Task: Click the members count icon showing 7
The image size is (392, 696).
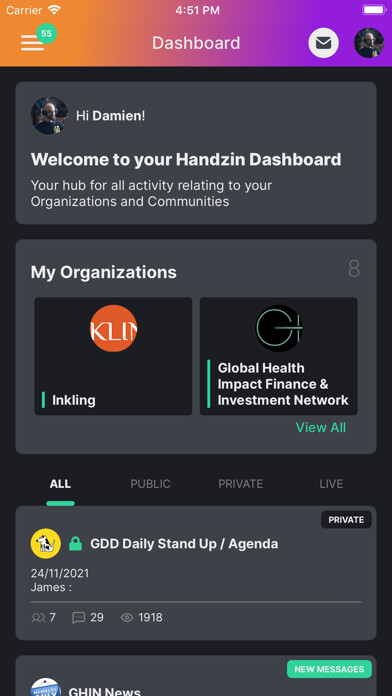Action: (x=38, y=618)
